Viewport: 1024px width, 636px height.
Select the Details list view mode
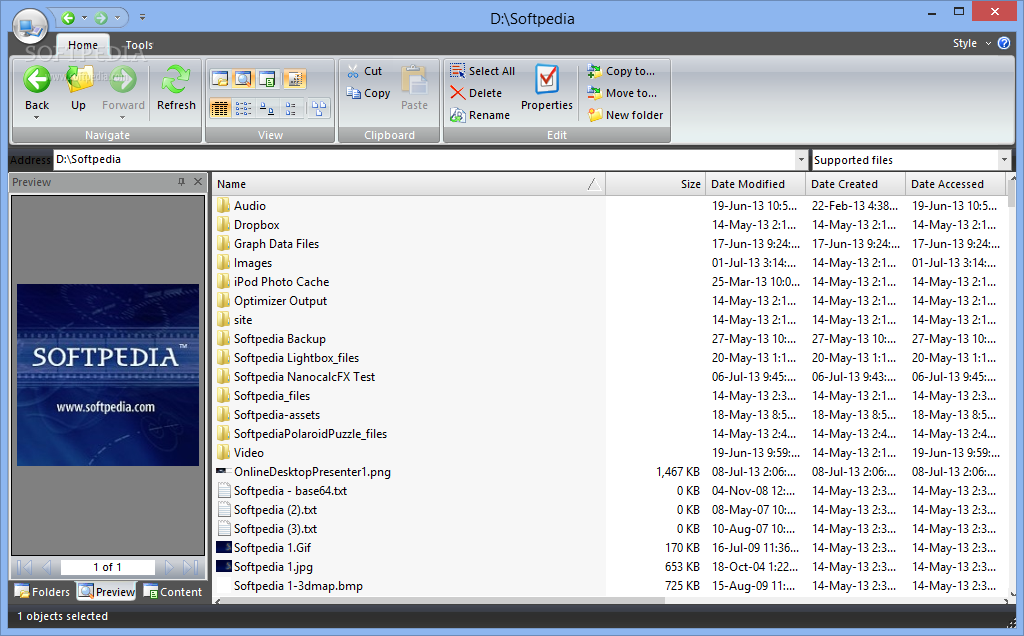coord(220,108)
